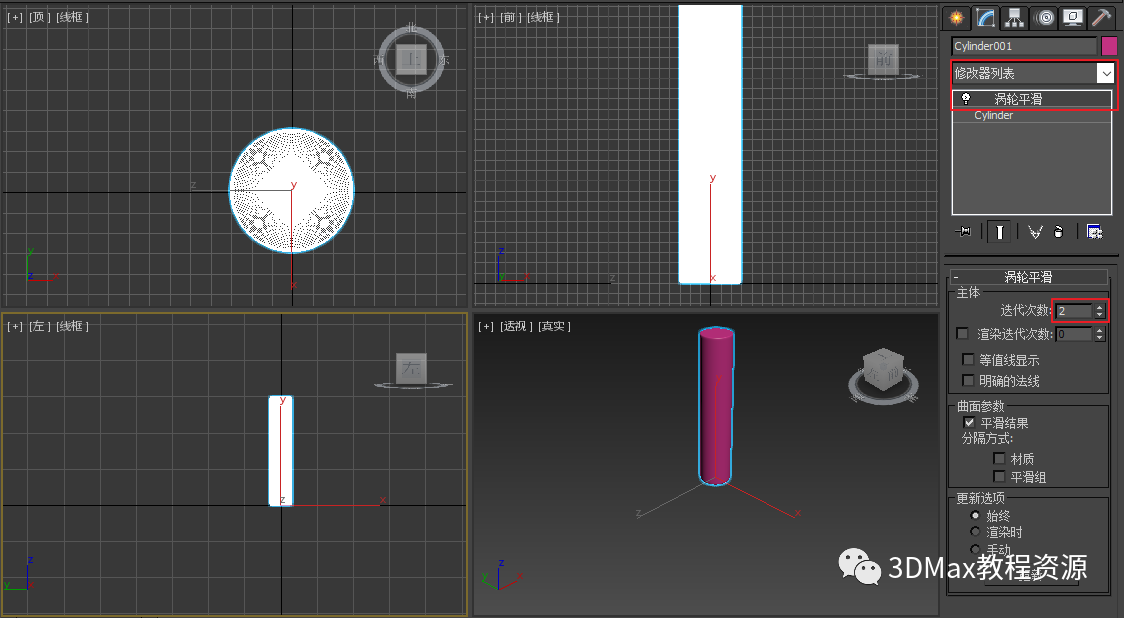Open the [透视] view label menu
Screen dimensions: 1125x618
click(516, 327)
